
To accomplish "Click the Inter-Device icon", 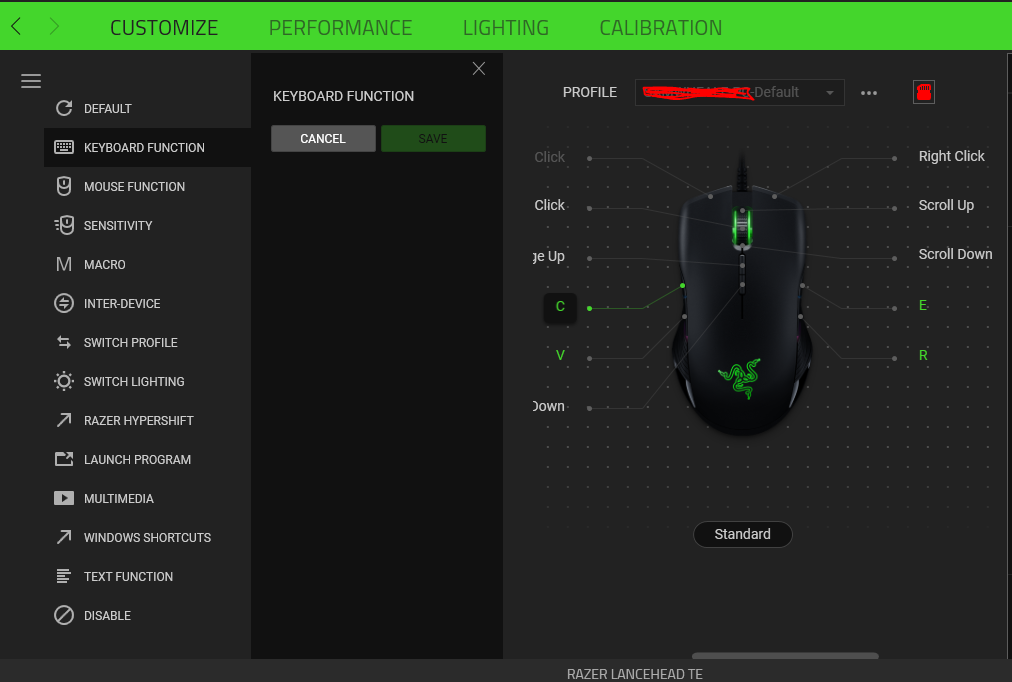I will point(64,303).
